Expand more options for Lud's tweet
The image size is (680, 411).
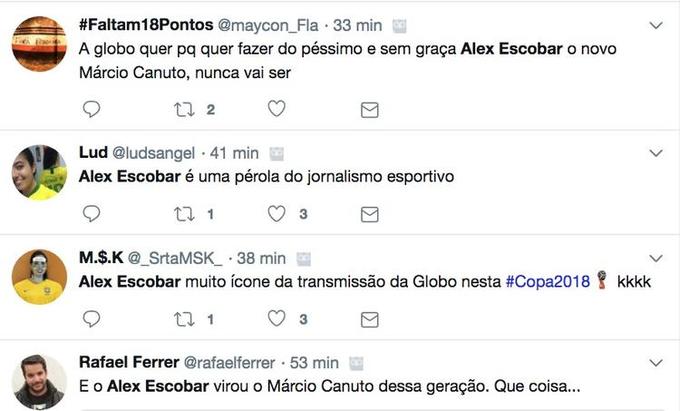click(x=656, y=153)
